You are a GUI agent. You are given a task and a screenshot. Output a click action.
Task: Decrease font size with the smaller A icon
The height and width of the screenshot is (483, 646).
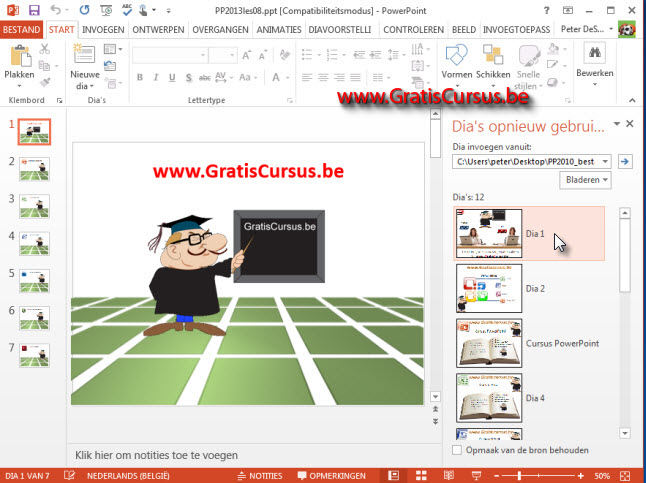263,55
